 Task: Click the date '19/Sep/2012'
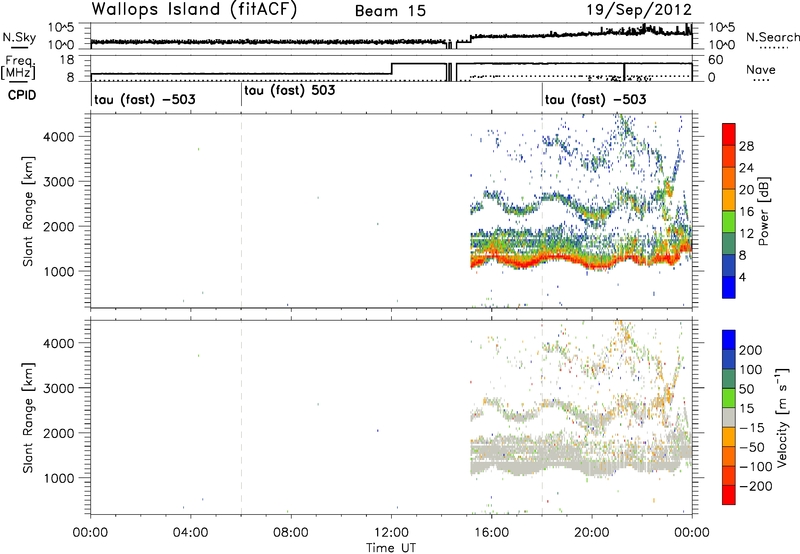click(x=639, y=10)
